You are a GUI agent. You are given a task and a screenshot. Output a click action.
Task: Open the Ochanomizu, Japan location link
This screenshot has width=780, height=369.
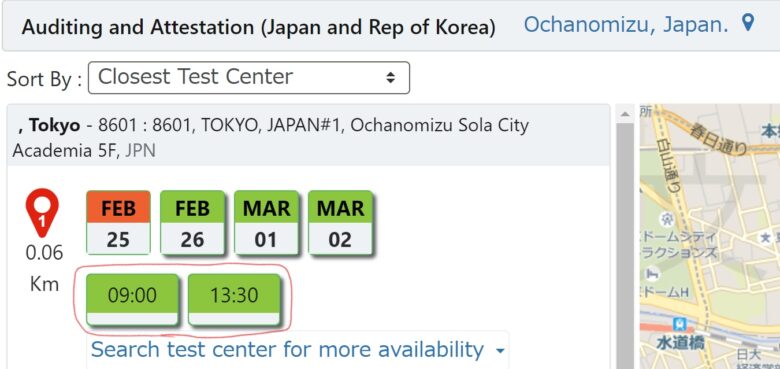(626, 24)
